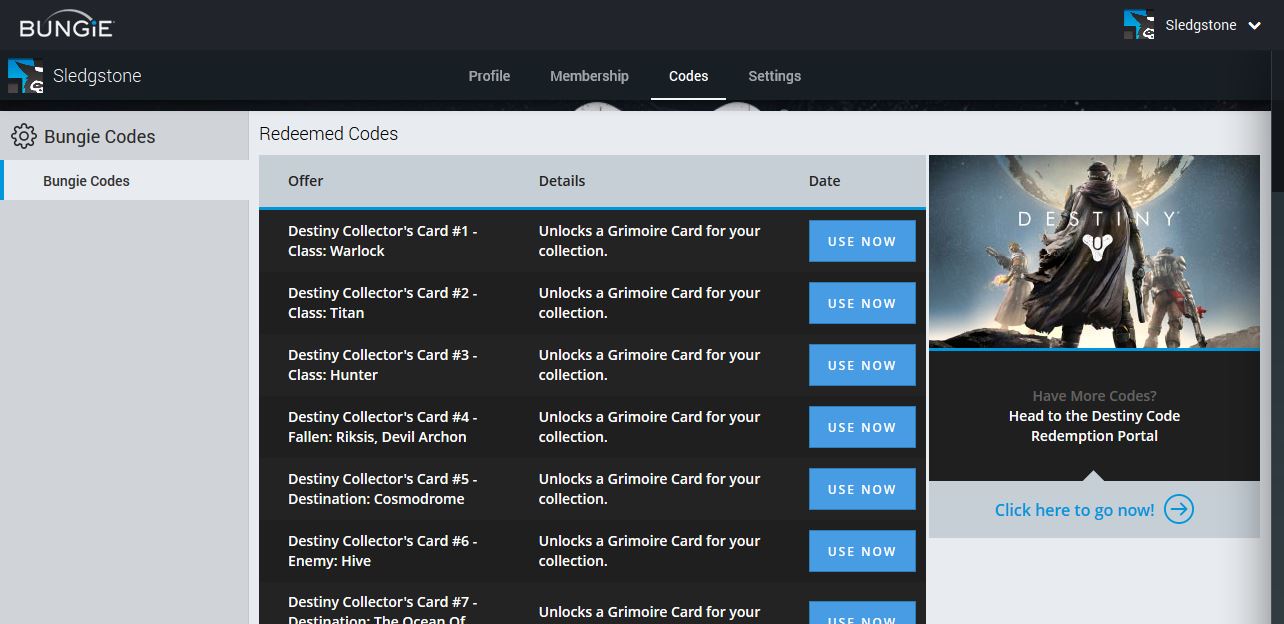1284x624 pixels.
Task: Click the circled arrow icon
Action: [x=1179, y=510]
